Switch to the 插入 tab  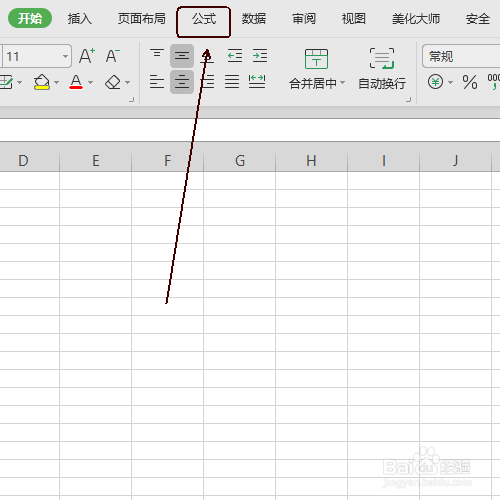tap(79, 19)
